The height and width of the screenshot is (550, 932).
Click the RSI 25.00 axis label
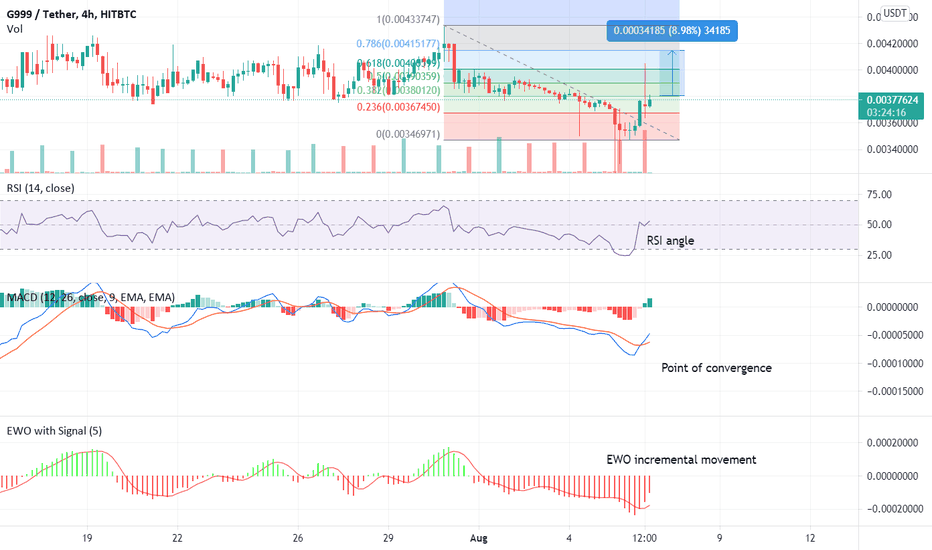point(879,255)
